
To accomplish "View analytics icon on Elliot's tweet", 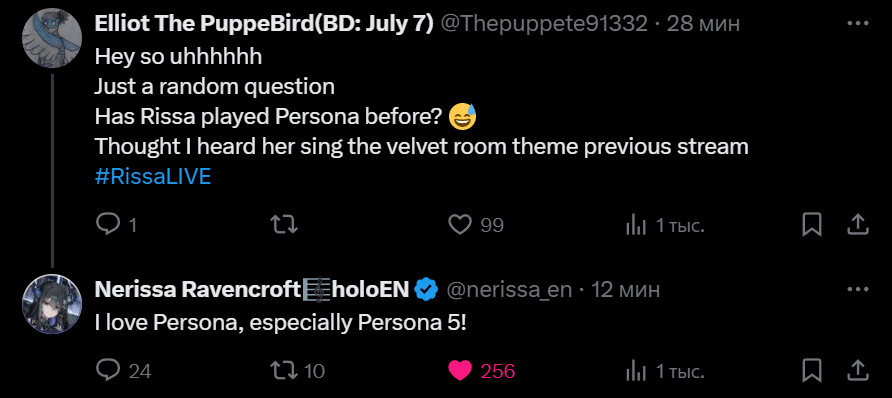I will (636, 226).
